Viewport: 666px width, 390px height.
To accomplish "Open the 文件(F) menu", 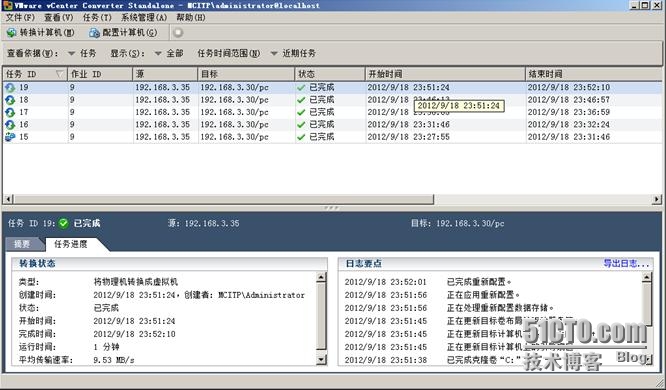I will (20, 17).
